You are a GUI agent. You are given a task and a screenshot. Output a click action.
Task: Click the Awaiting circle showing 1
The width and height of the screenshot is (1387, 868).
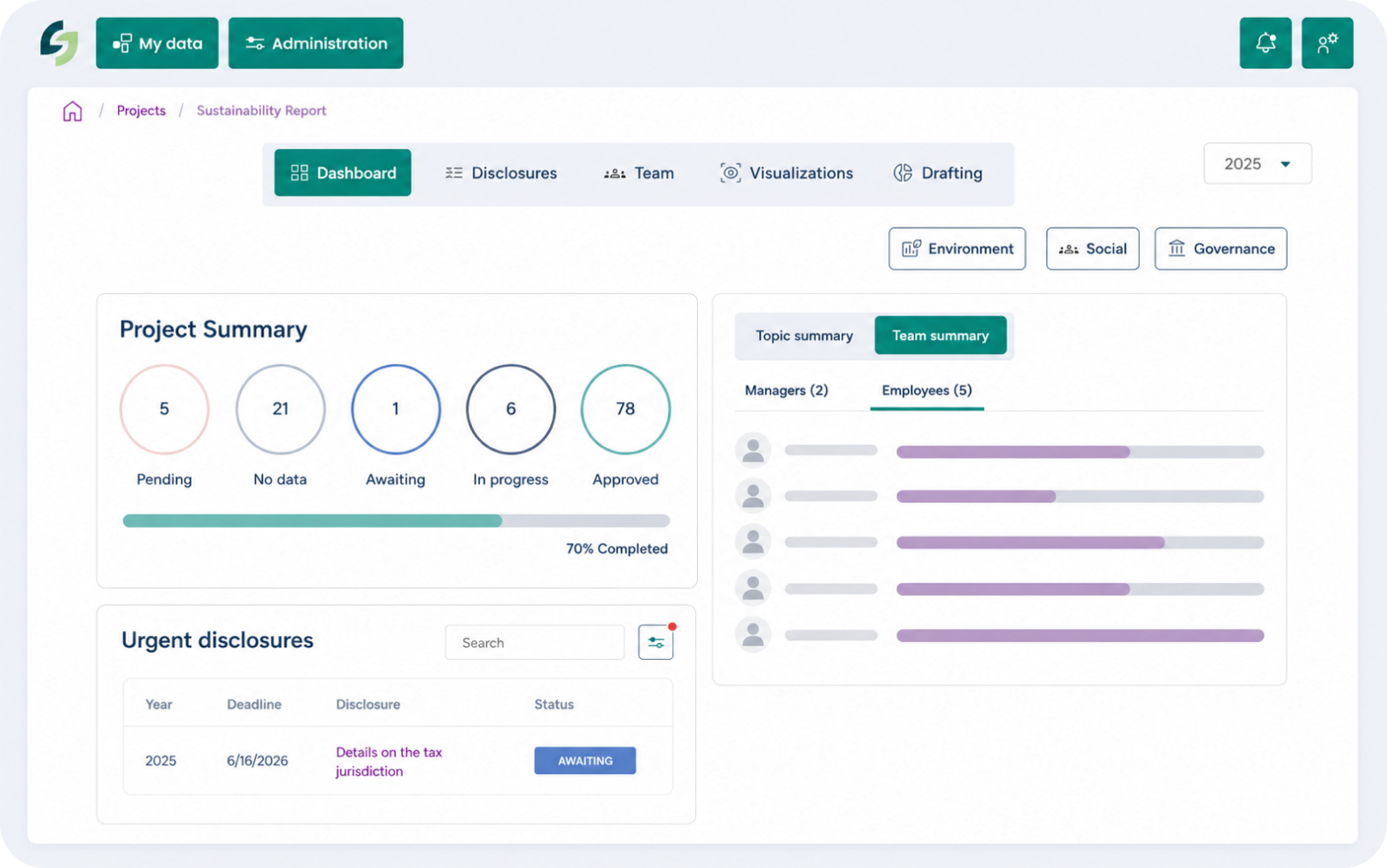[395, 409]
